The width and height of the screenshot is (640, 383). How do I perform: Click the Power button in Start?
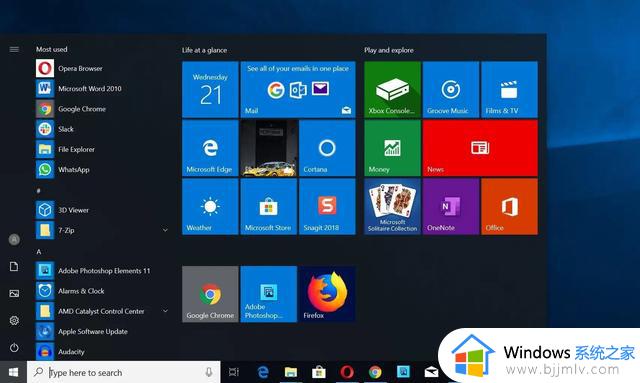click(x=14, y=347)
